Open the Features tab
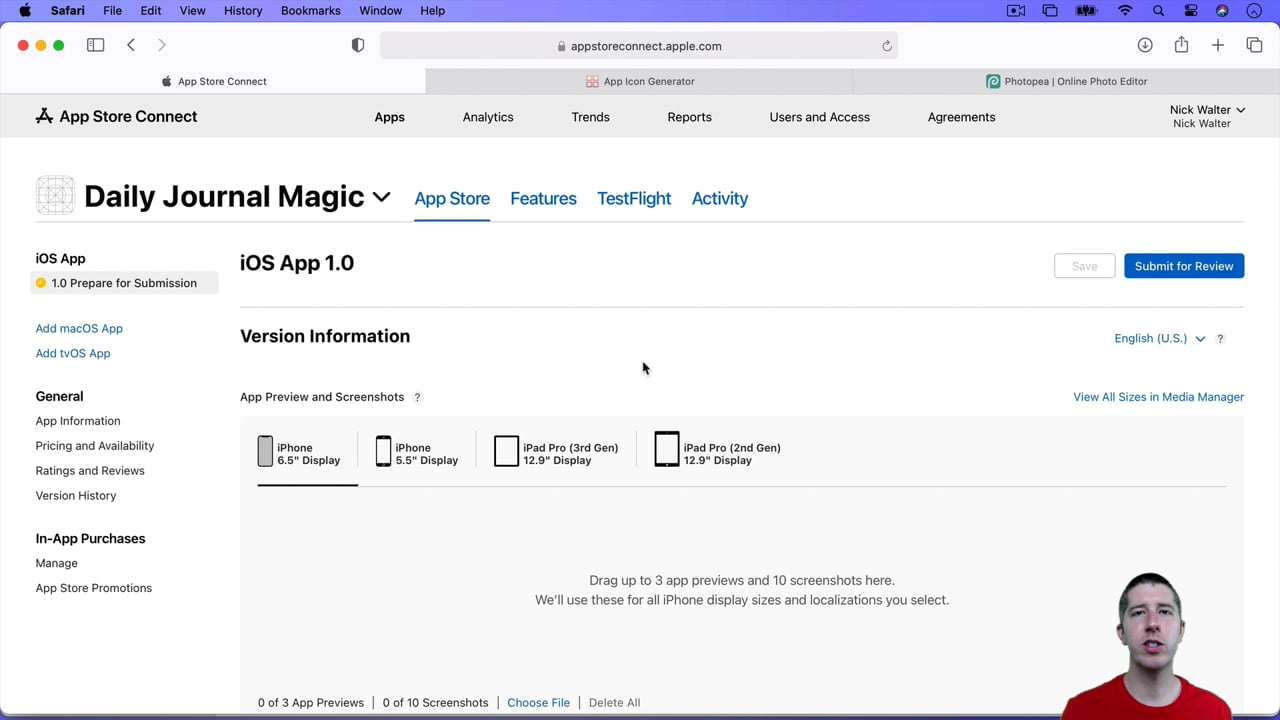The height and width of the screenshot is (720, 1280). 543,198
